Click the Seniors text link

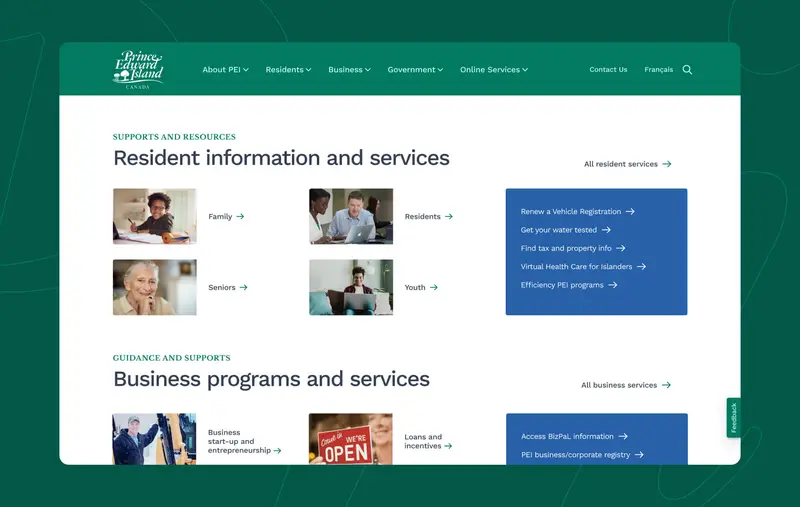tap(222, 288)
